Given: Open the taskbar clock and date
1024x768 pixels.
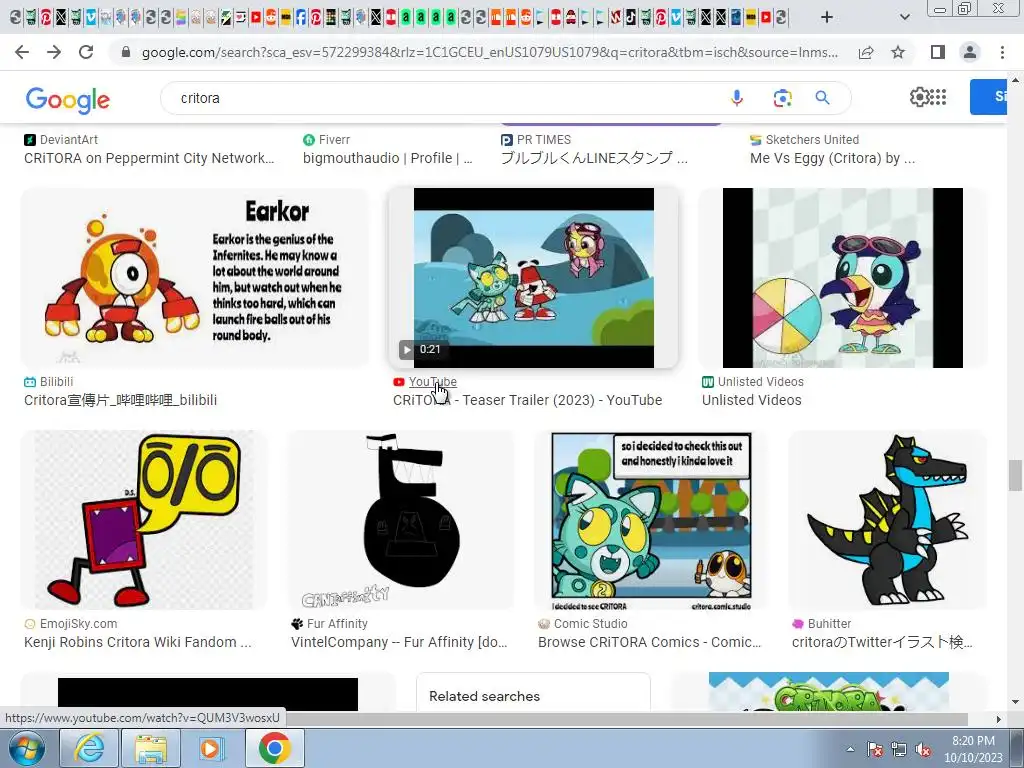Looking at the screenshot, I should [973, 749].
